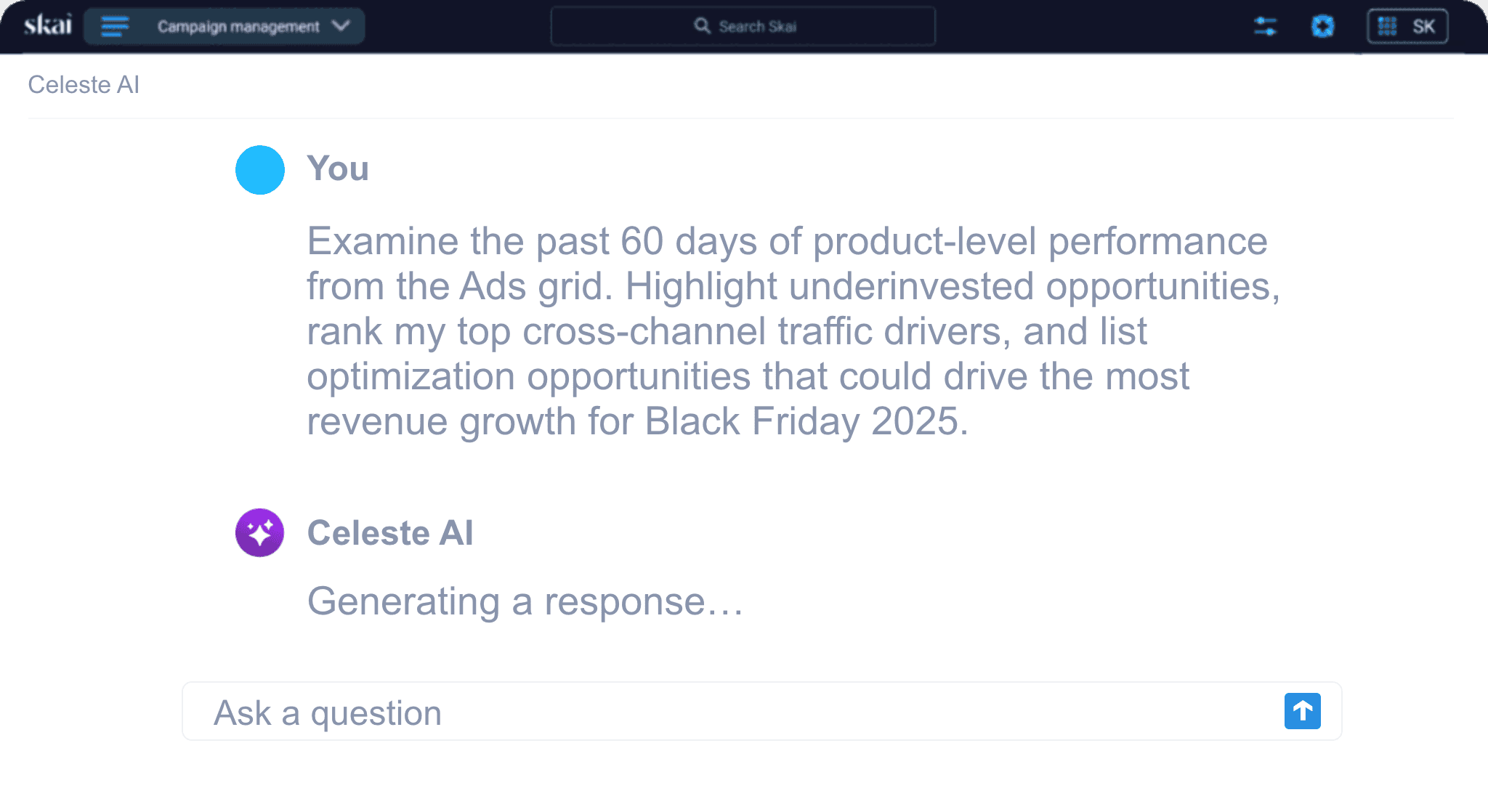Screen dimensions: 1488x812
Task: Open the apps grid next to SK
Action: tap(1385, 26)
